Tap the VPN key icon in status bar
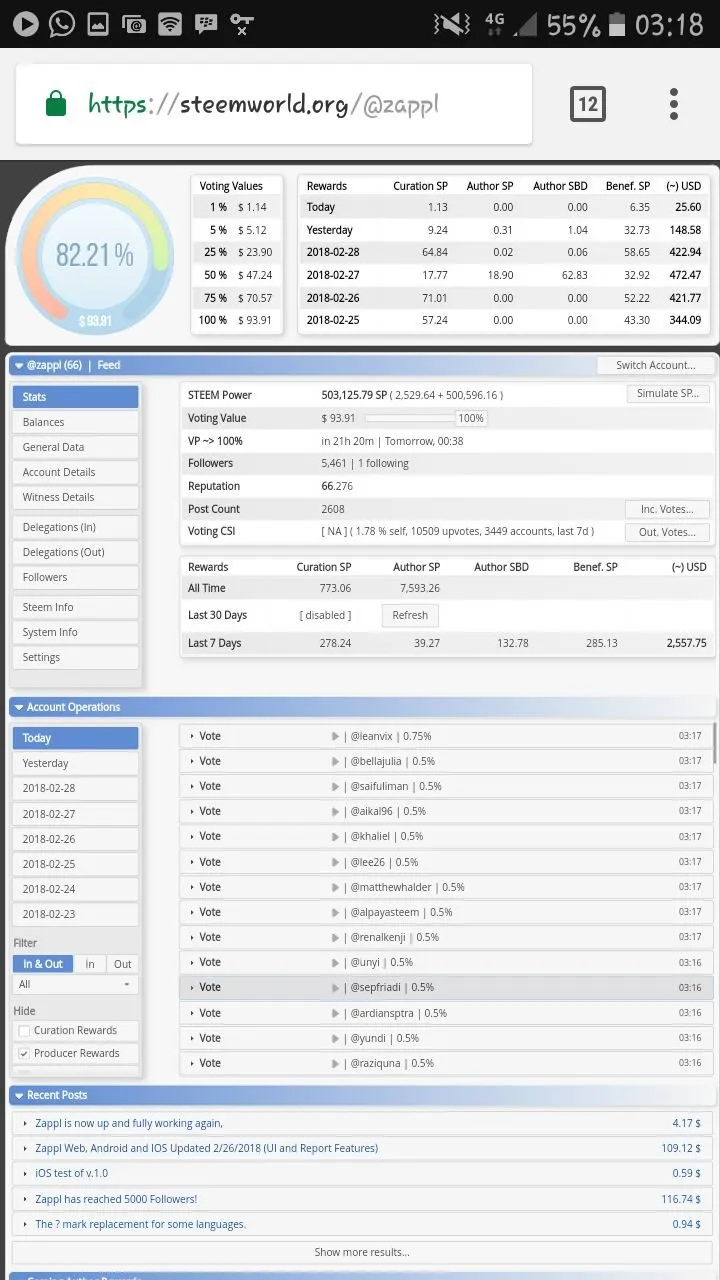Screen dimensions: 720x1280 click(x=242, y=23)
